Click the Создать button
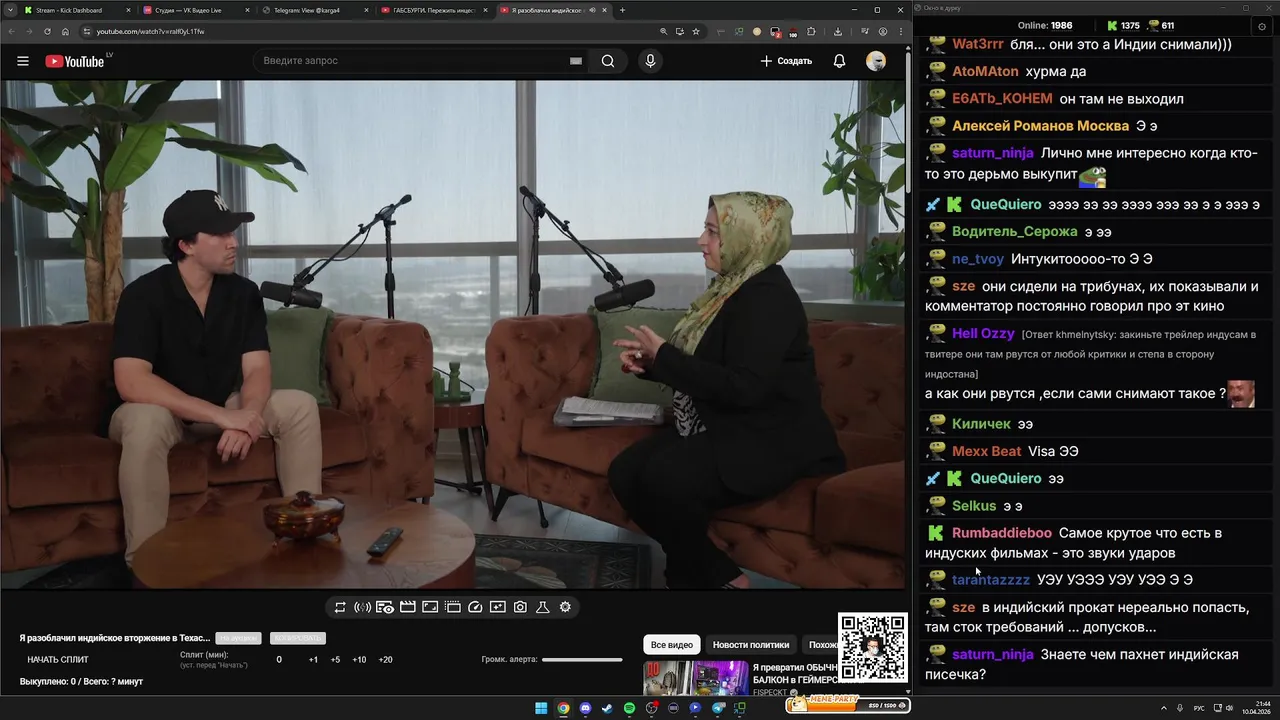Screen dimensions: 1280x720 (x=786, y=61)
